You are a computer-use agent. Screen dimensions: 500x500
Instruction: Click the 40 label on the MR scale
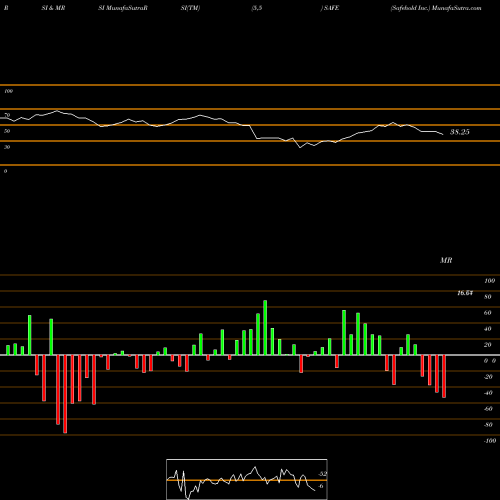click(488, 329)
